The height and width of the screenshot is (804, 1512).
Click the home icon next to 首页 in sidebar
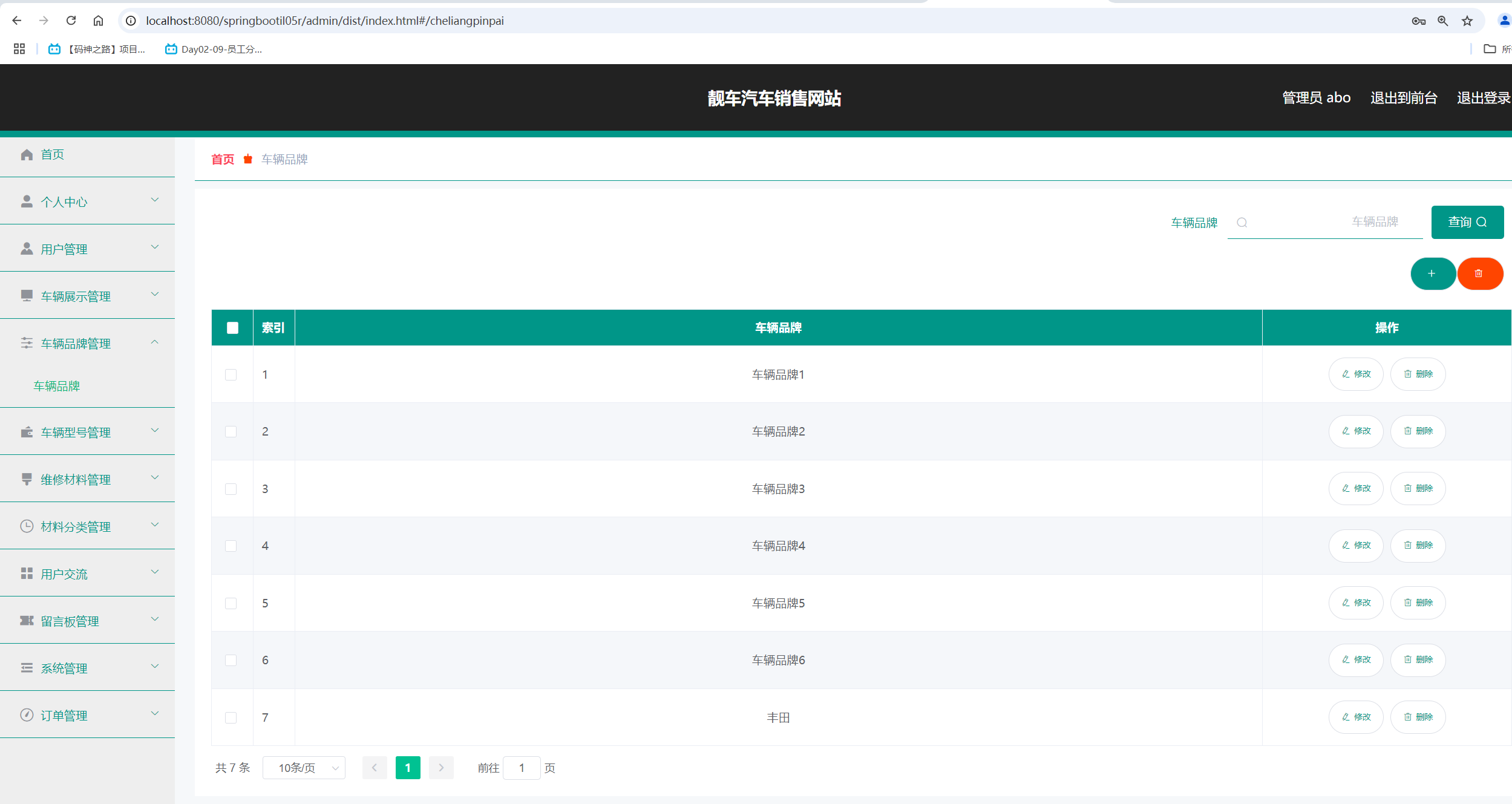coord(27,154)
